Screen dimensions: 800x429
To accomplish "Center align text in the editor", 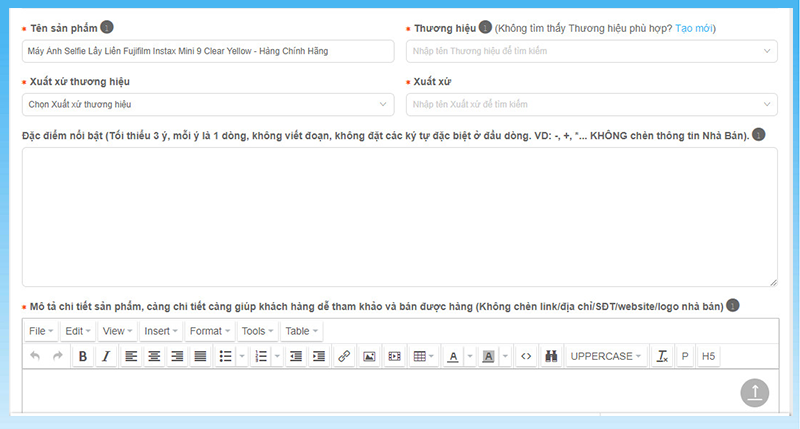I will point(154,356).
